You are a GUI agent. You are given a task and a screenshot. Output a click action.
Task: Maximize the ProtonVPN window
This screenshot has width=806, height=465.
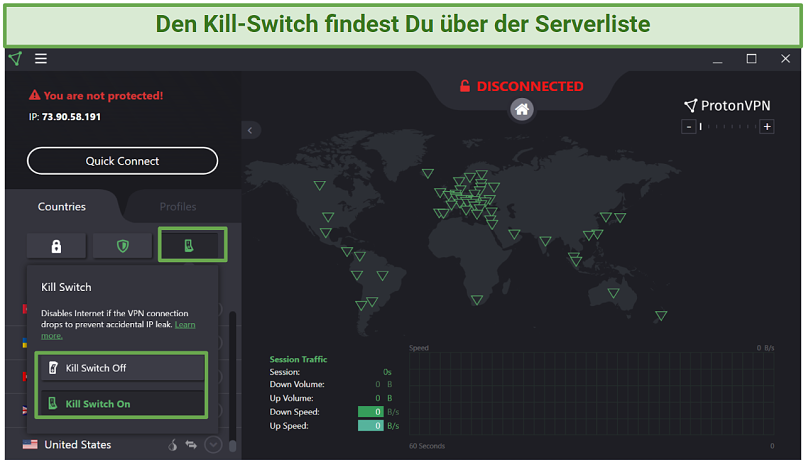click(x=752, y=59)
